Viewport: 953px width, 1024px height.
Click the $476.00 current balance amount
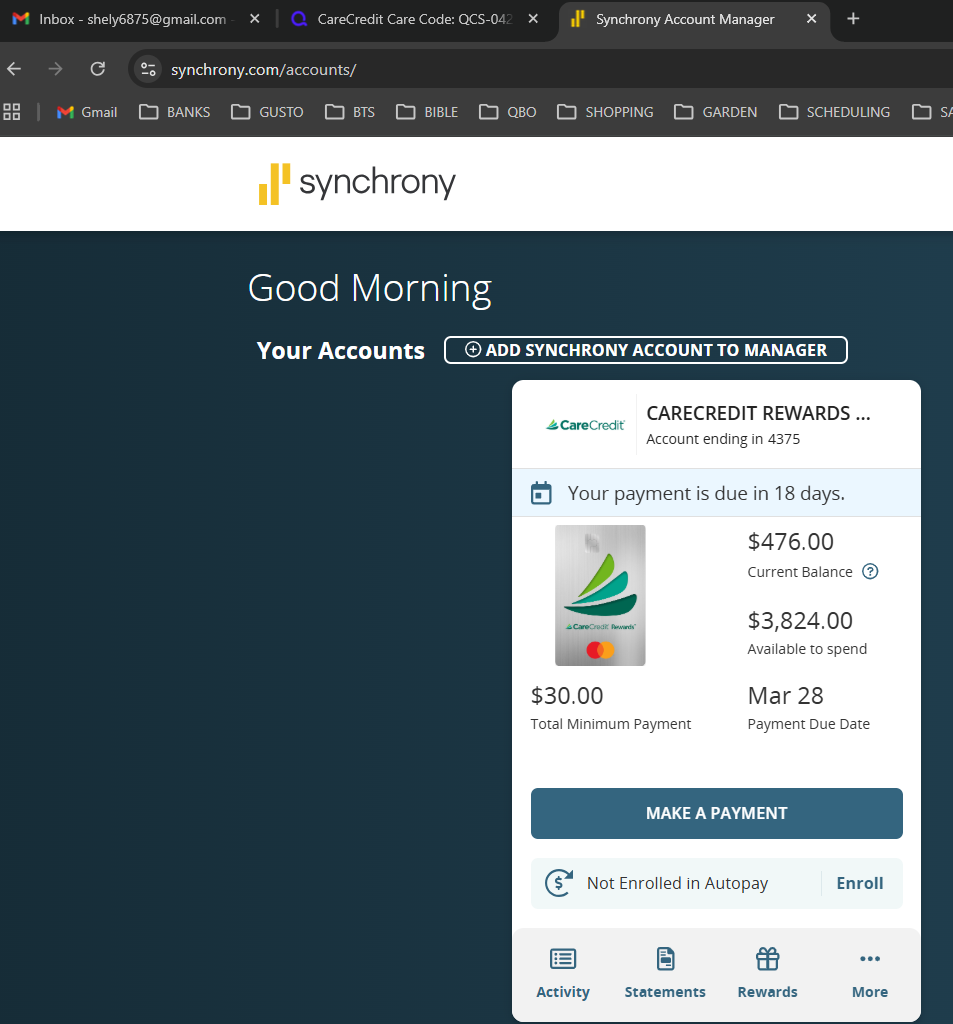pos(790,542)
